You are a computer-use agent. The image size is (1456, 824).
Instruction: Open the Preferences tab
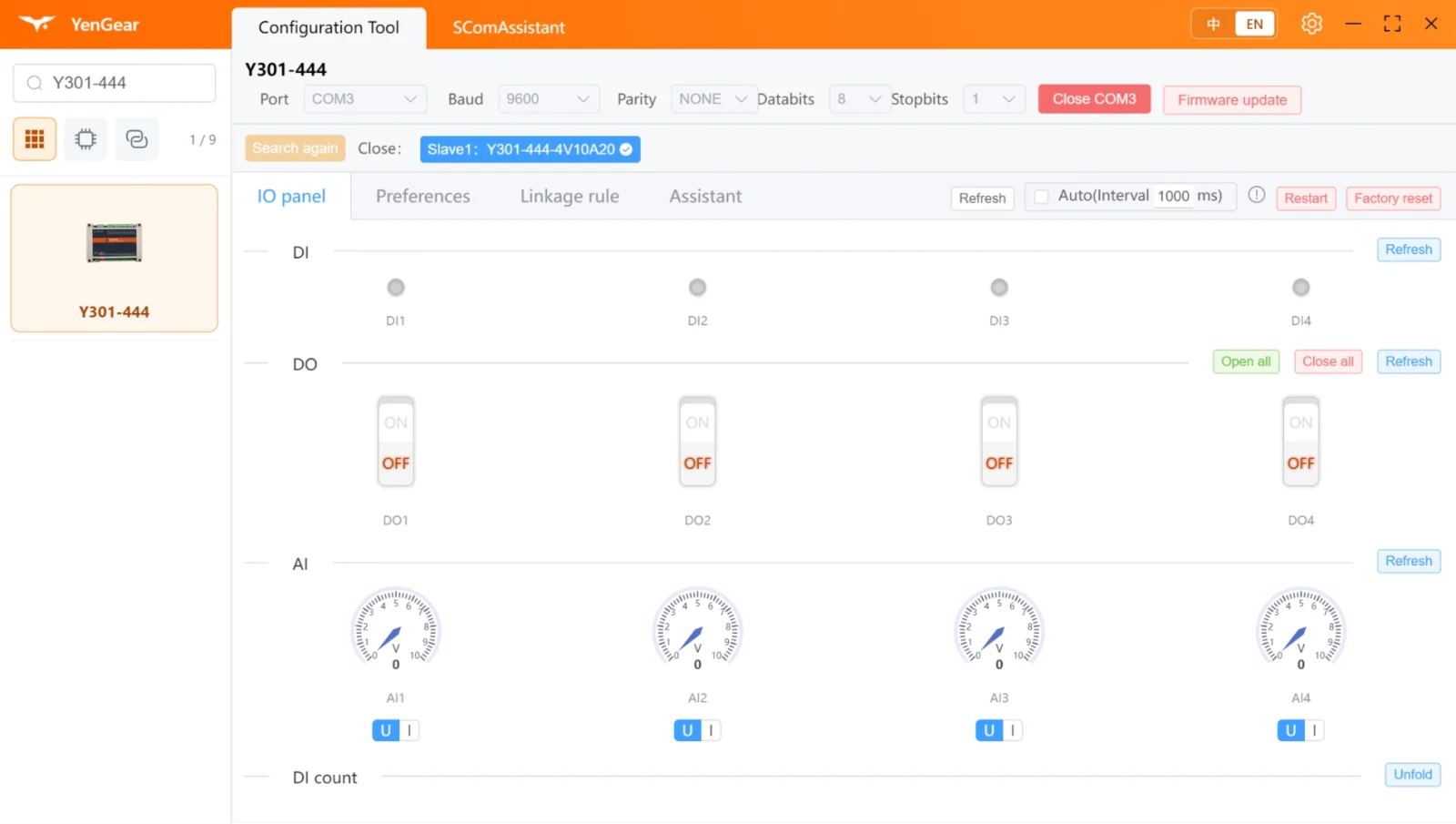click(423, 197)
